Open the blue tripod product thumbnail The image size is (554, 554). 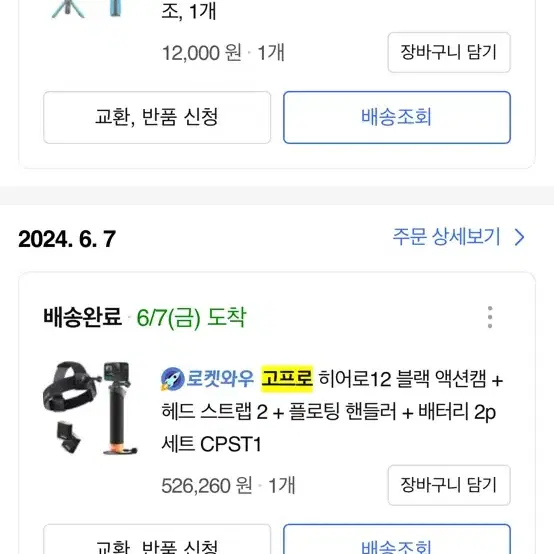(x=87, y=9)
